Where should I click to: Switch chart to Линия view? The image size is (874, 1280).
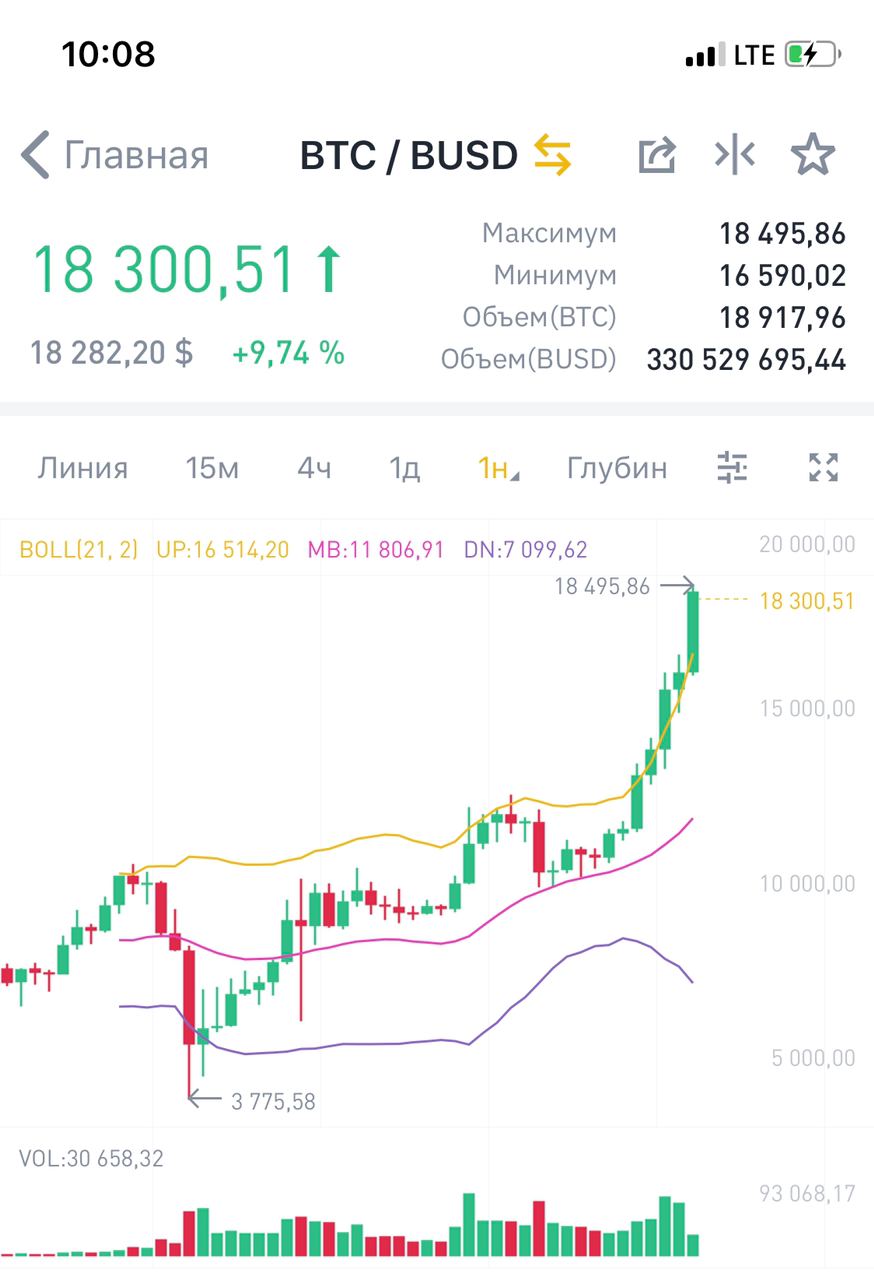point(83,468)
